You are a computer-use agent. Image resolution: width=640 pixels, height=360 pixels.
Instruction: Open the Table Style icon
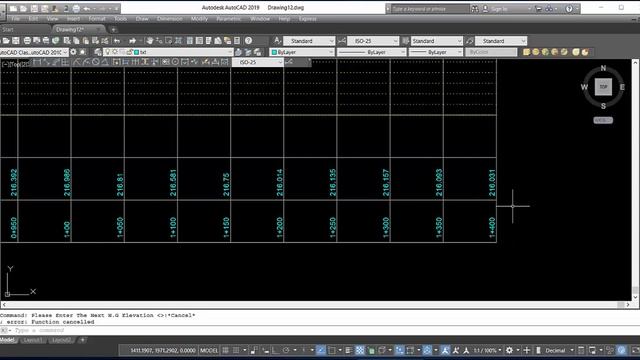pyautogui.click(x=405, y=41)
